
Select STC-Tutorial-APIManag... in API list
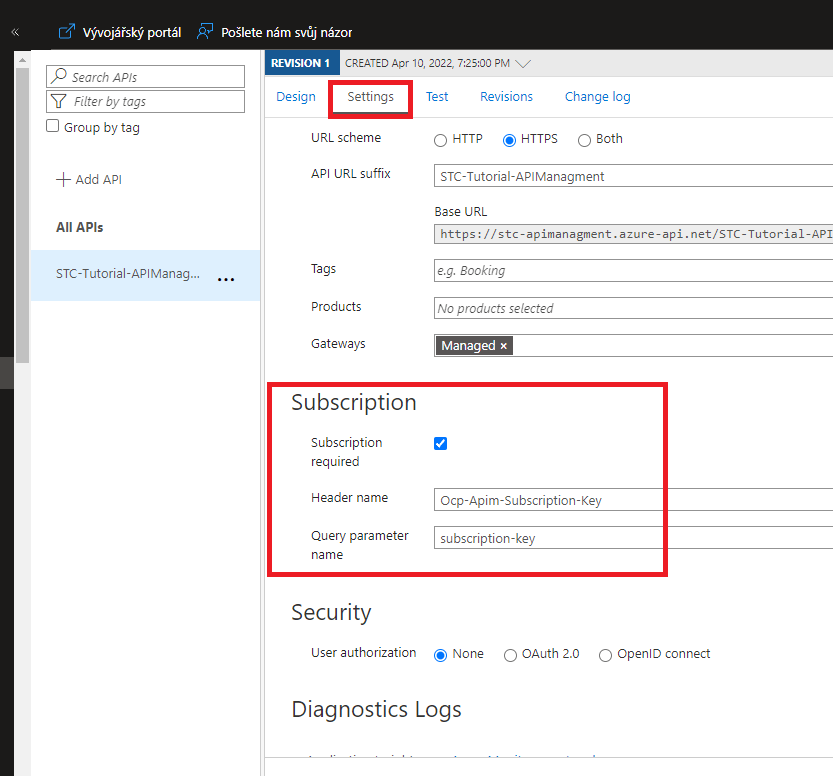pos(127,274)
